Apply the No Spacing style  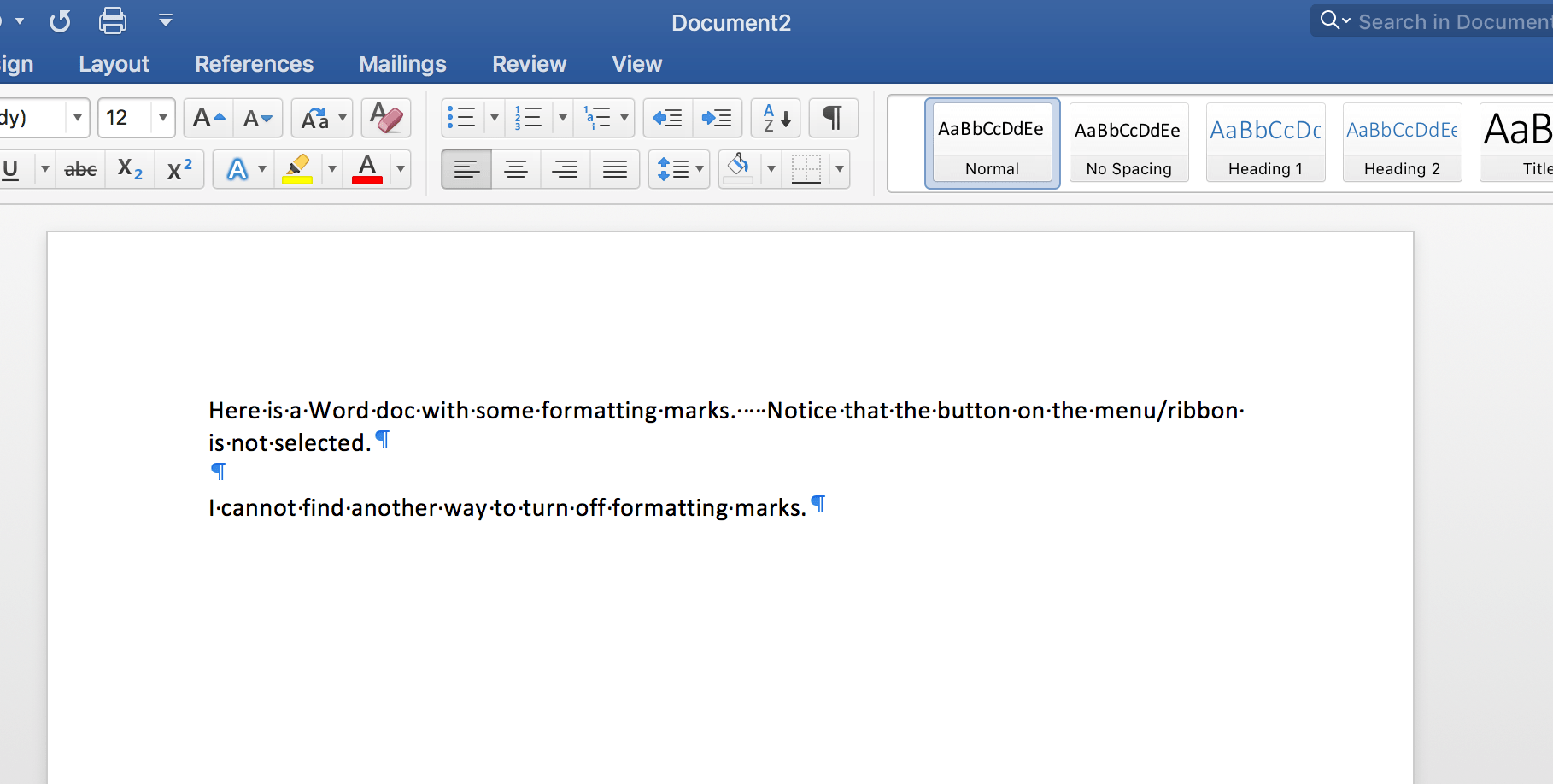(x=1128, y=143)
